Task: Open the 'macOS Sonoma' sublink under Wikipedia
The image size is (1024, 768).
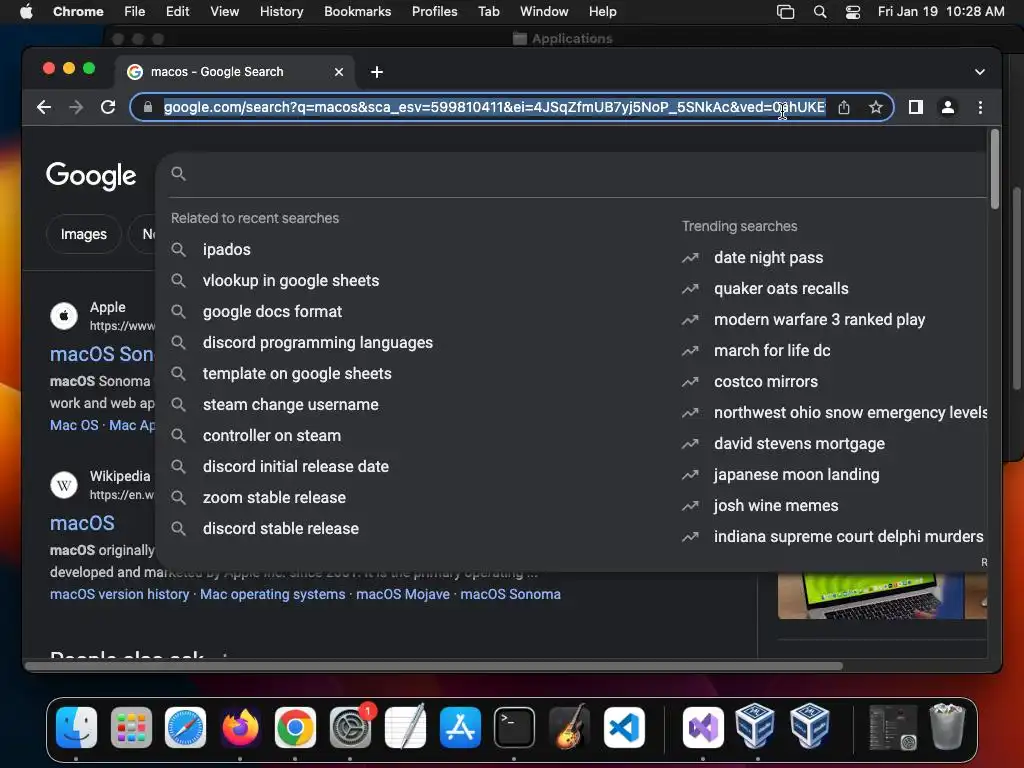Action: [510, 594]
